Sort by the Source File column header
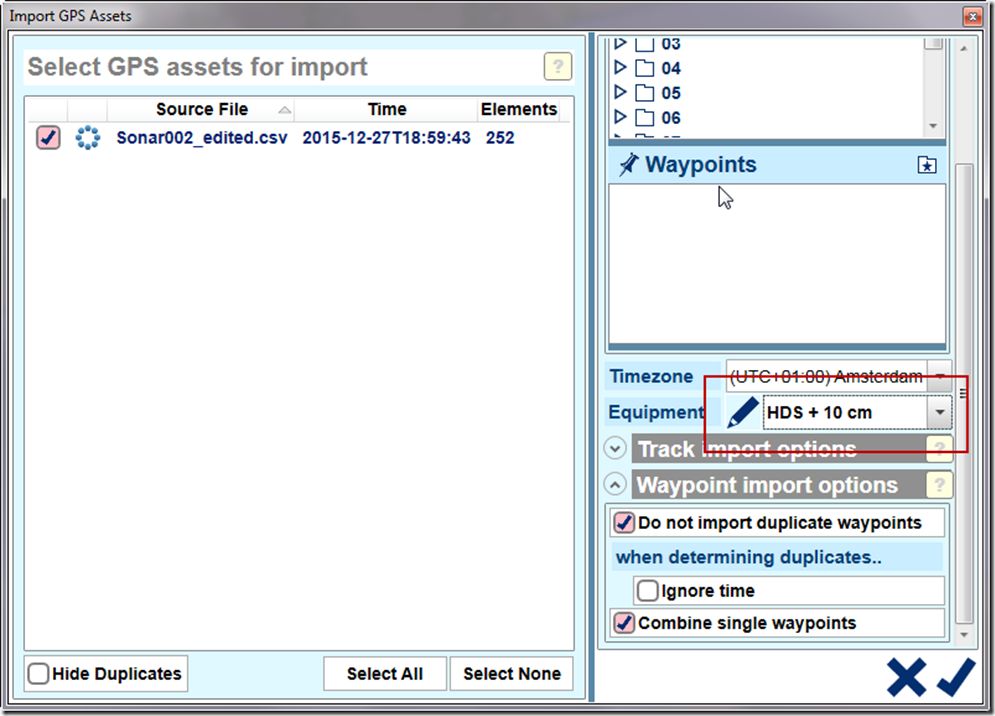 (x=201, y=109)
